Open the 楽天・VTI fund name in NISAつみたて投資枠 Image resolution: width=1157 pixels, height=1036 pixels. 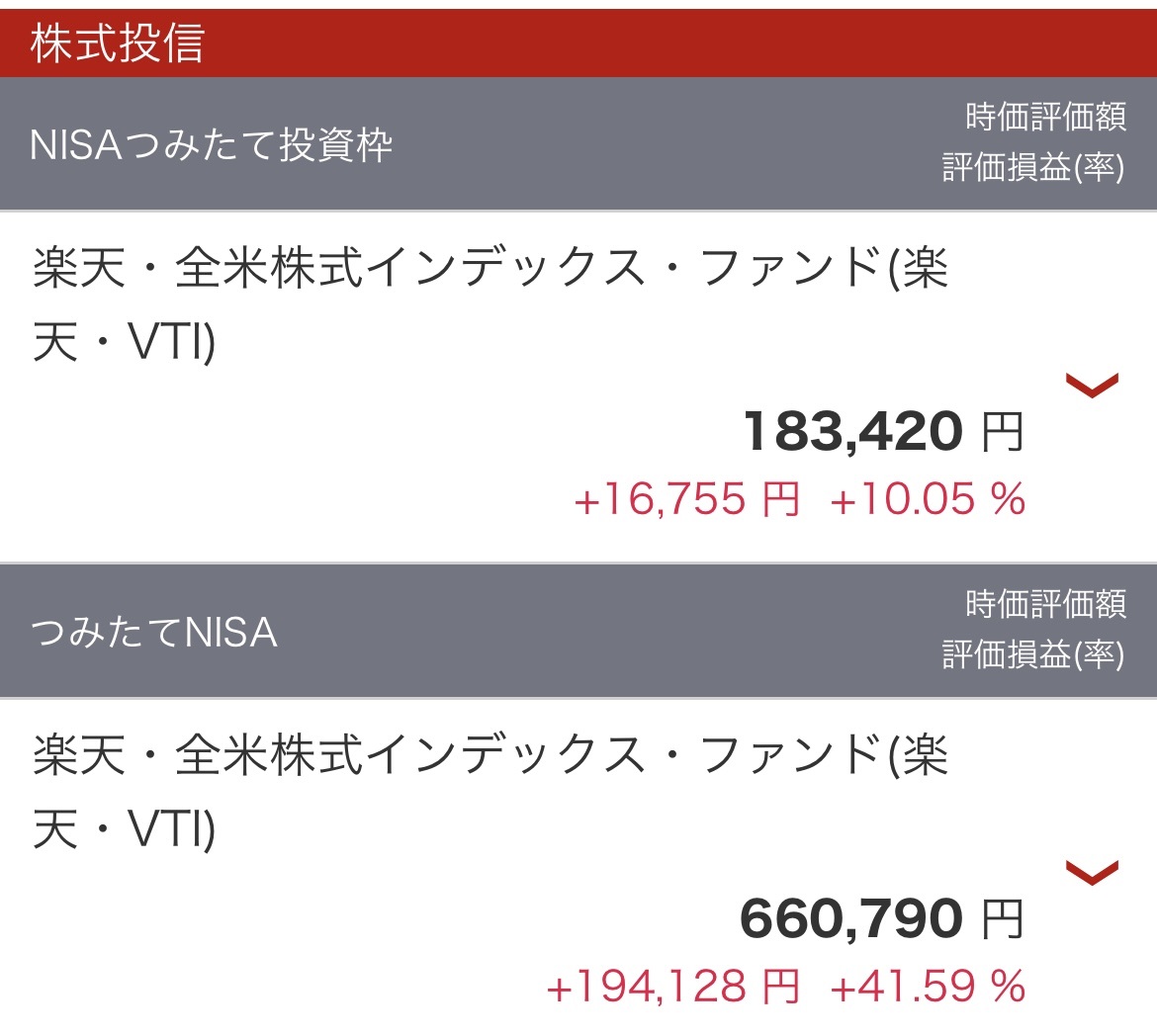(489, 305)
